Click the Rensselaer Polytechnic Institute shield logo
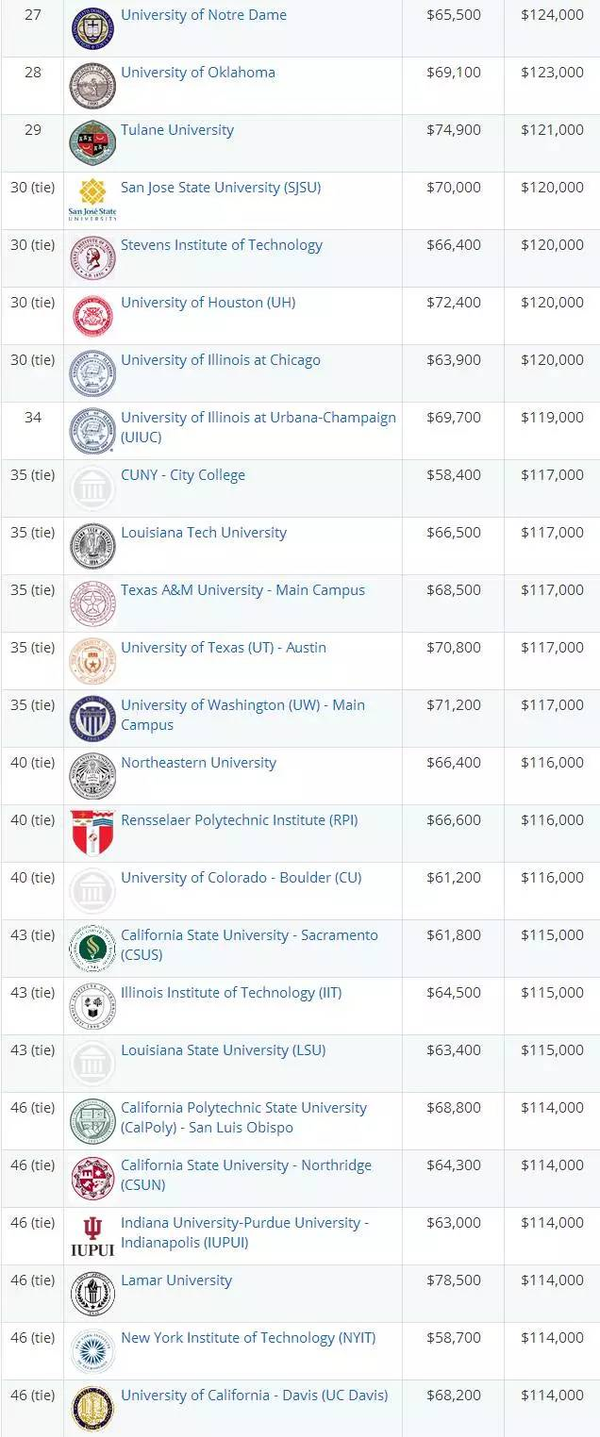600x1437 pixels. pyautogui.click(x=93, y=833)
